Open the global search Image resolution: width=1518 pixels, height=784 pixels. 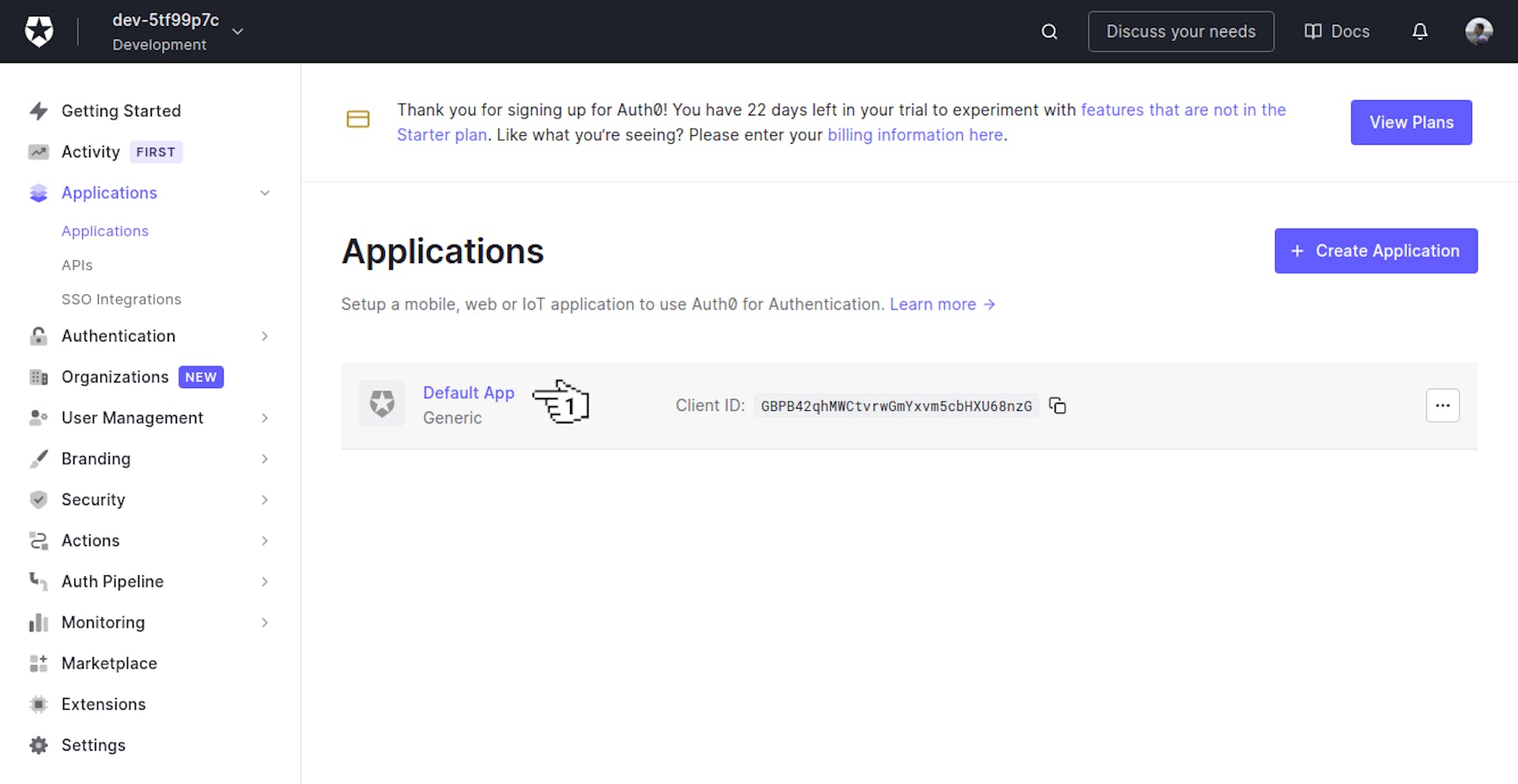point(1048,32)
